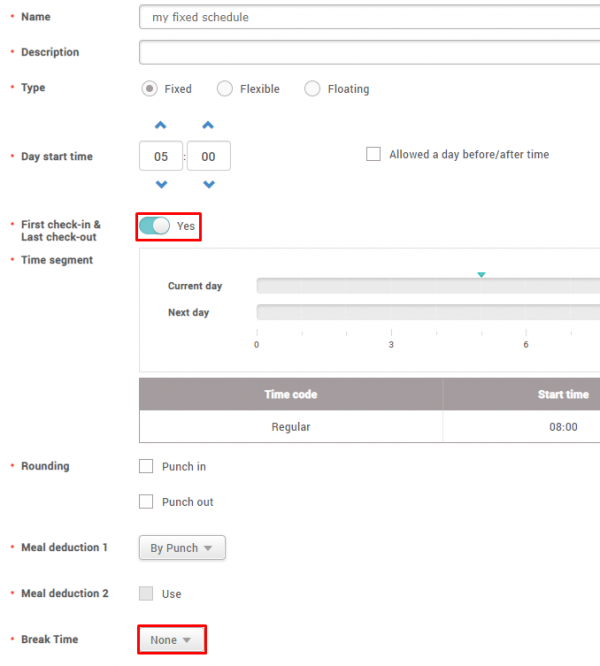Click the Description input field
Screen dimensions: 600x666
tap(370, 52)
